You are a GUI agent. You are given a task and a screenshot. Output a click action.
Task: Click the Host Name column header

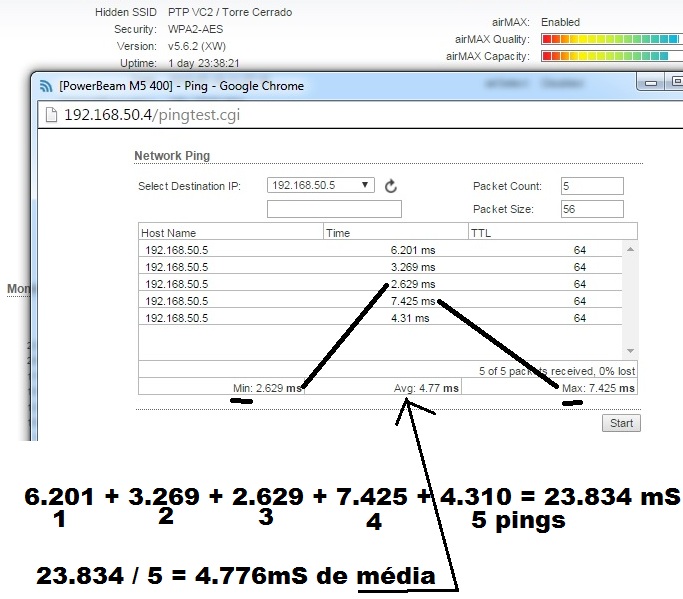tap(231, 233)
